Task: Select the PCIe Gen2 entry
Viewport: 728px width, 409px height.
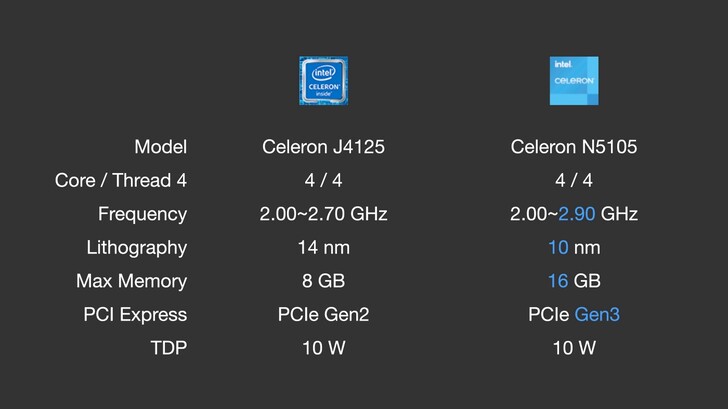Action: [323, 314]
